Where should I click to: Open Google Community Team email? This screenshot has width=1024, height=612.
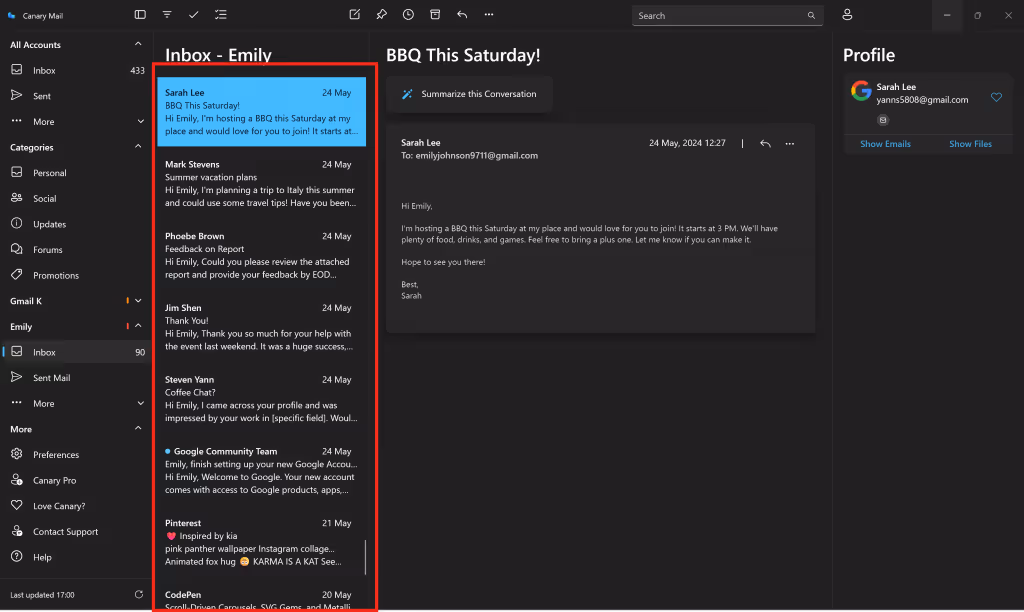(x=261, y=471)
